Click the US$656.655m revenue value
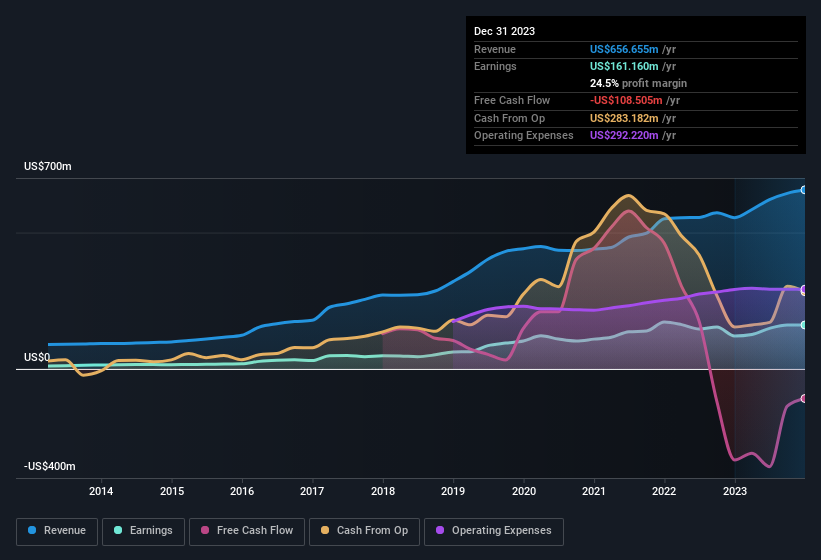Viewport: 821px width, 560px height. 624,49
